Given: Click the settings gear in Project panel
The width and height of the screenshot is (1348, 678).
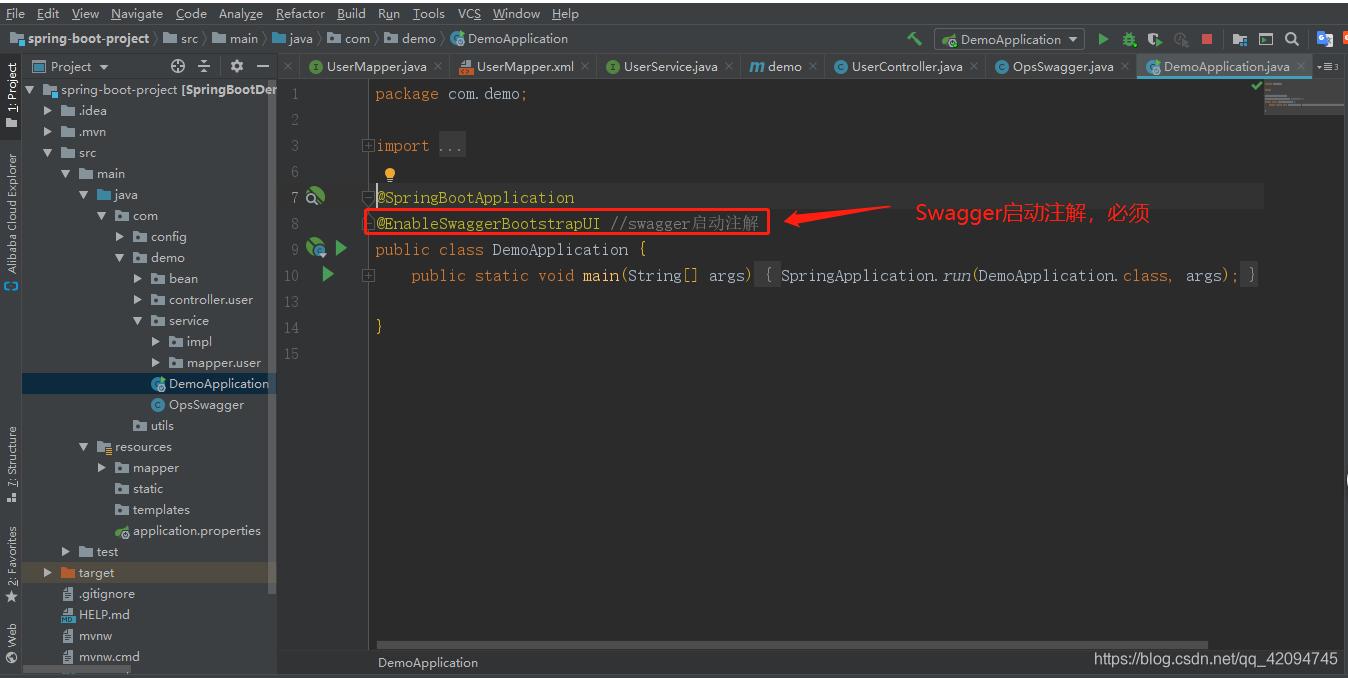Looking at the screenshot, I should pos(235,66).
